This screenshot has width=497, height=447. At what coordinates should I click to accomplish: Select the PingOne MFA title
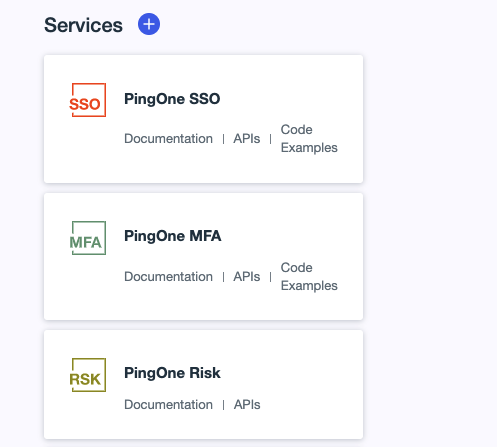tap(173, 236)
